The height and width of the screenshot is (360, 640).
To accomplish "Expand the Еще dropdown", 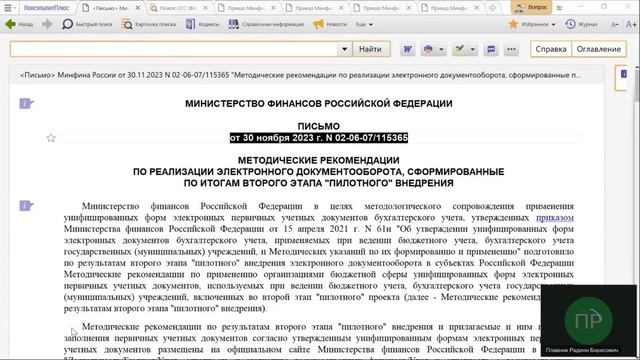I will click(x=364, y=24).
